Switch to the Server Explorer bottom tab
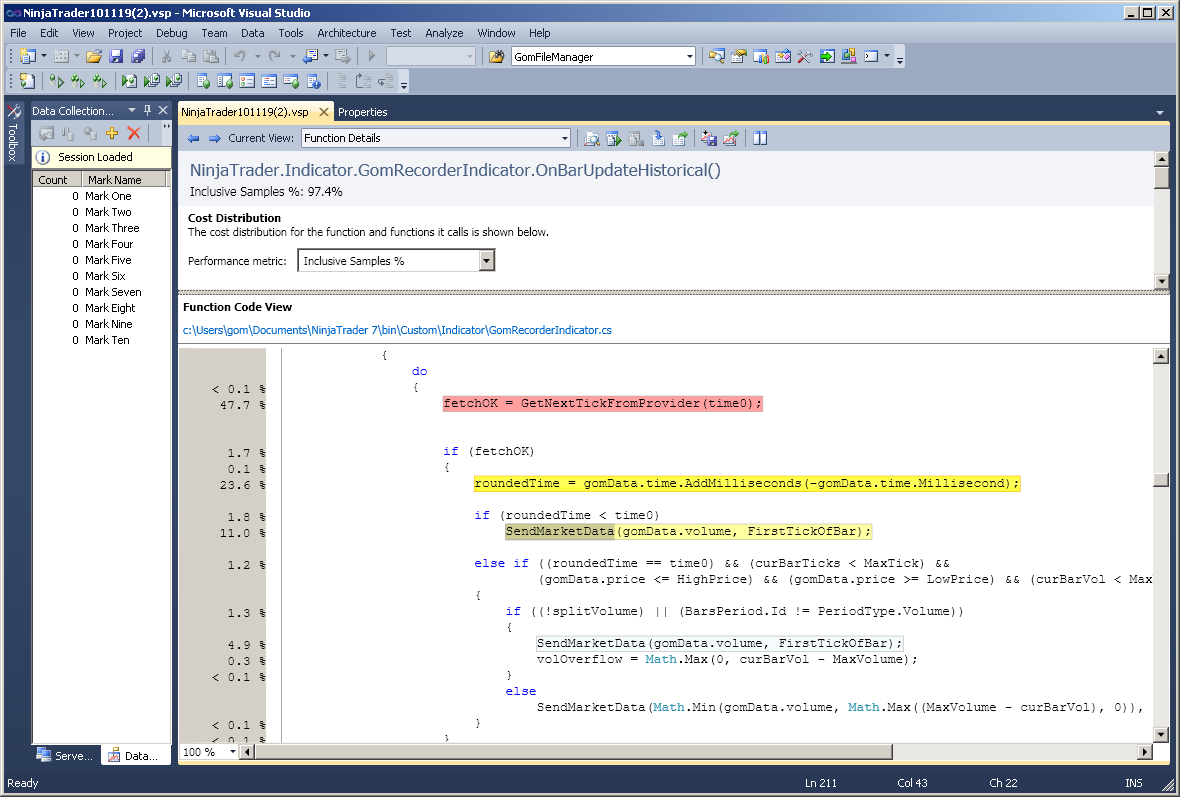1180x797 pixels. pos(65,756)
